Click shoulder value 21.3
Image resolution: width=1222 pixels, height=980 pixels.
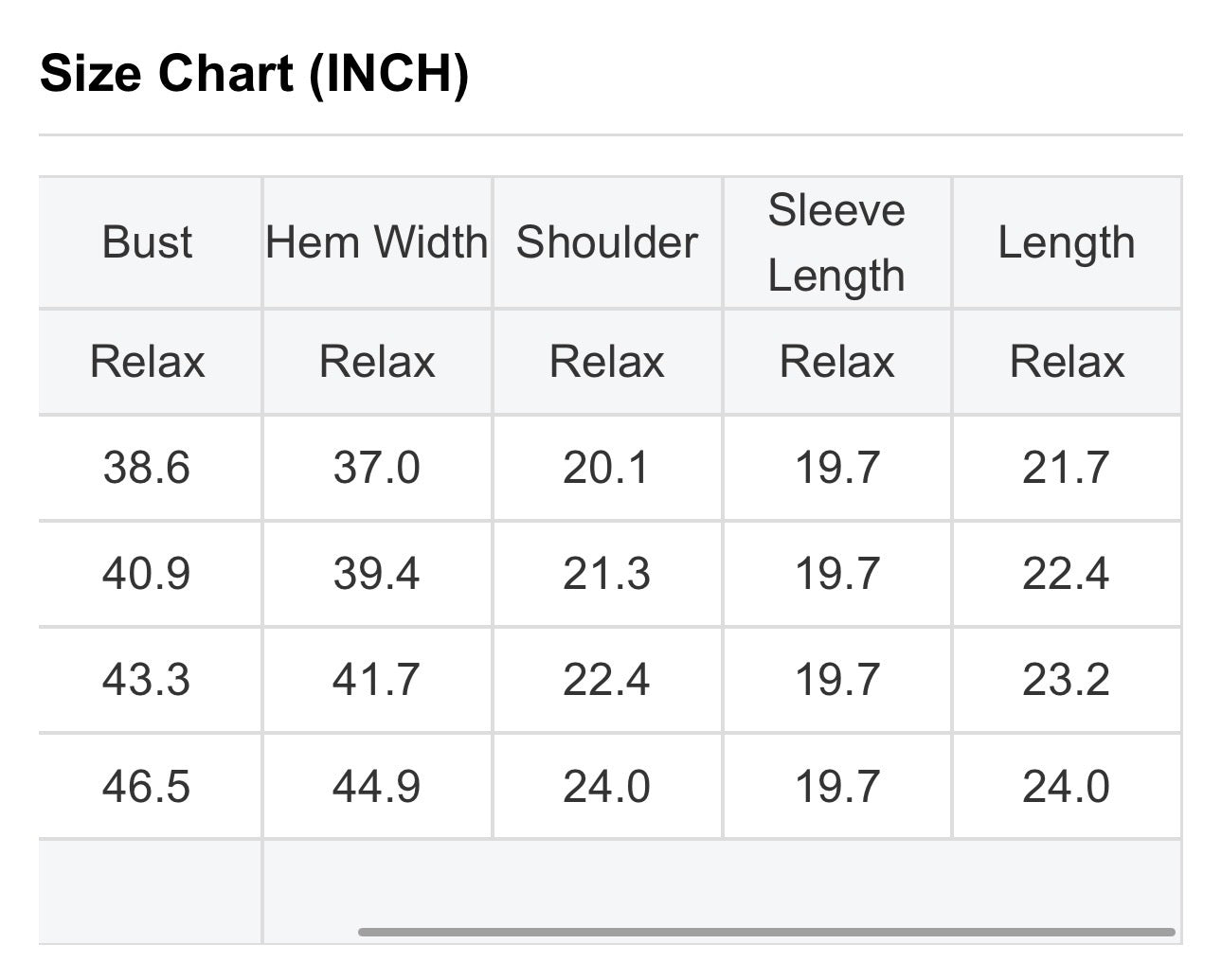606,574
